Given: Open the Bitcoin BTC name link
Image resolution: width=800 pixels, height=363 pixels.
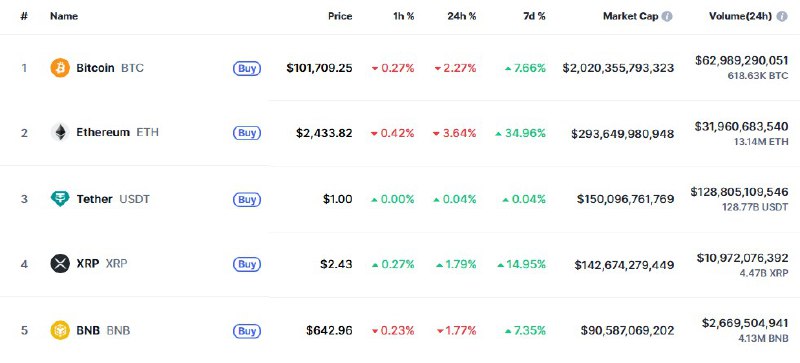Looking at the screenshot, I should 110,68.
